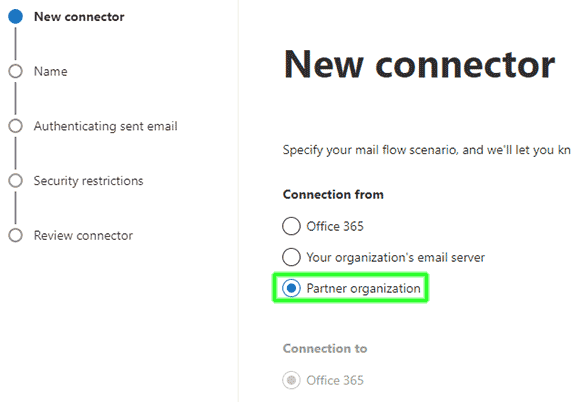The width and height of the screenshot is (571, 402).
Task: Click the Name step circle indicator
Action: (15, 71)
